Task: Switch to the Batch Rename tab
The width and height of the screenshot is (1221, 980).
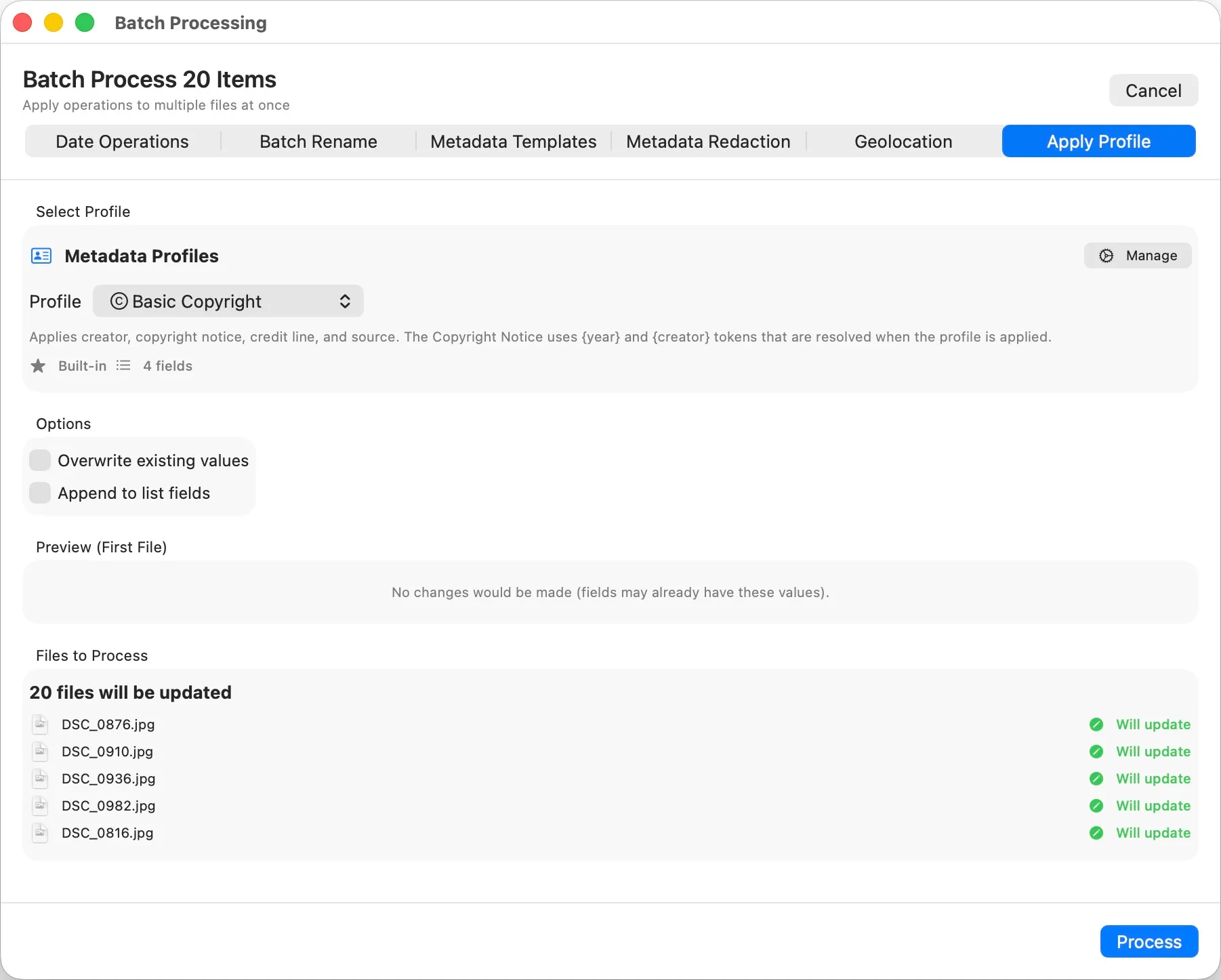Action: [318, 141]
